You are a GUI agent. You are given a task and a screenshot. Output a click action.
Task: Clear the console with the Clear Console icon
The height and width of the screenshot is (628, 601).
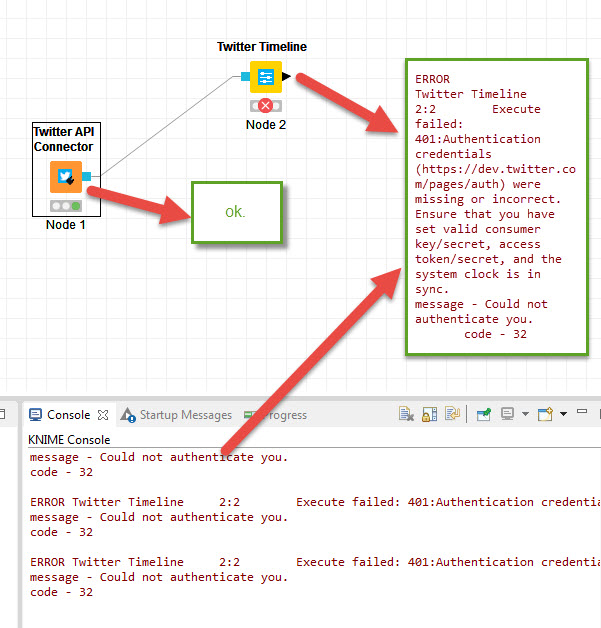(x=406, y=414)
